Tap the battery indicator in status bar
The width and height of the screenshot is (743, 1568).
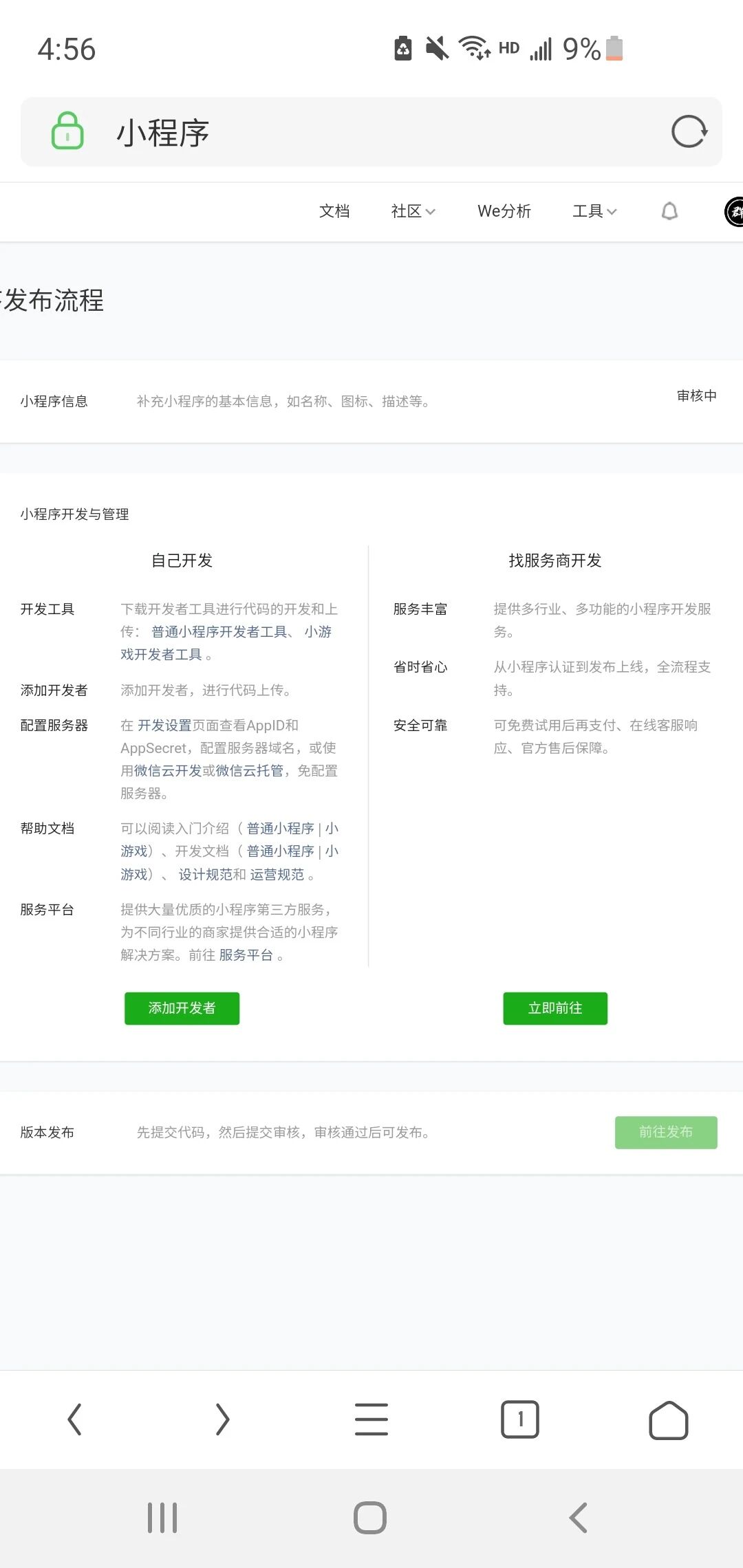(614, 48)
